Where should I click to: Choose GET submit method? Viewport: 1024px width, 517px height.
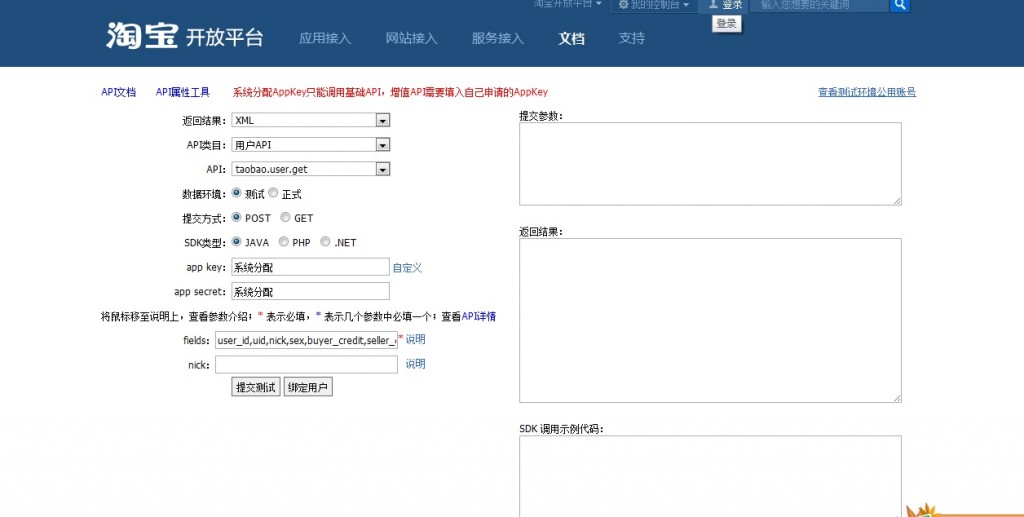(285, 217)
